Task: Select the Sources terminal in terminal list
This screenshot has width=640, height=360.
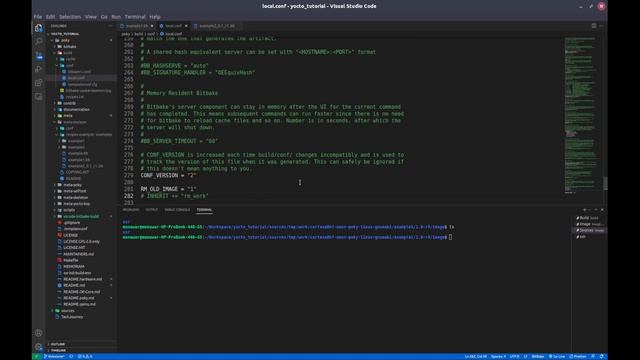Action: pos(589,230)
